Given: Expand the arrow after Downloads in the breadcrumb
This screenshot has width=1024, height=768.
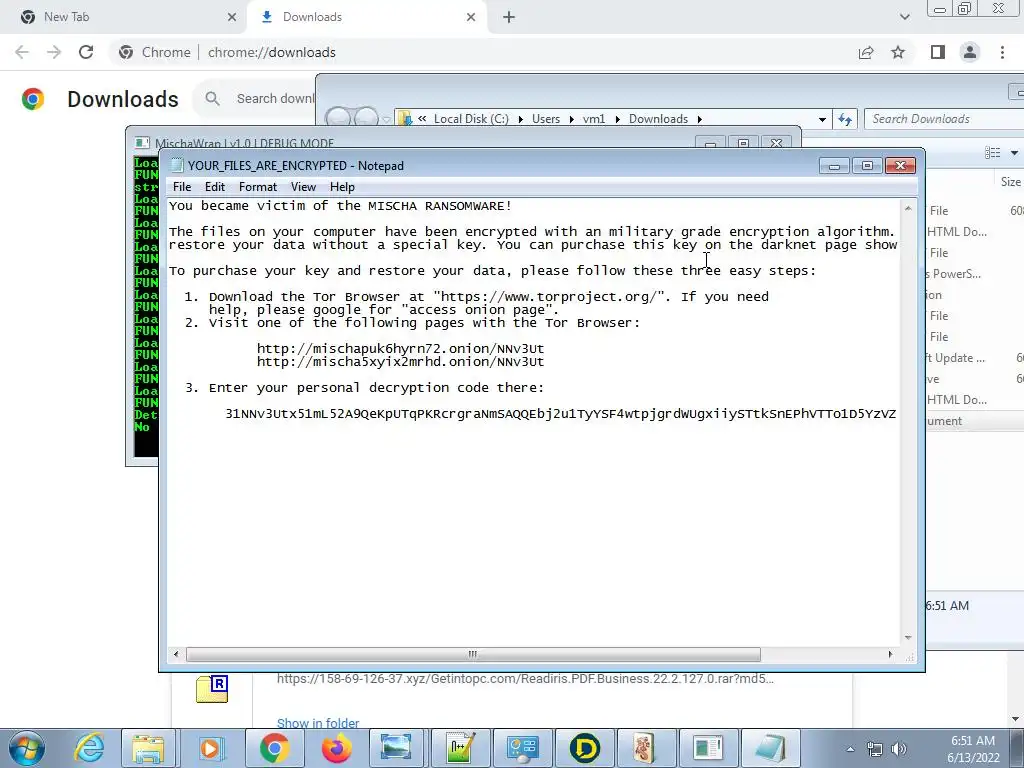Looking at the screenshot, I should 699,119.
